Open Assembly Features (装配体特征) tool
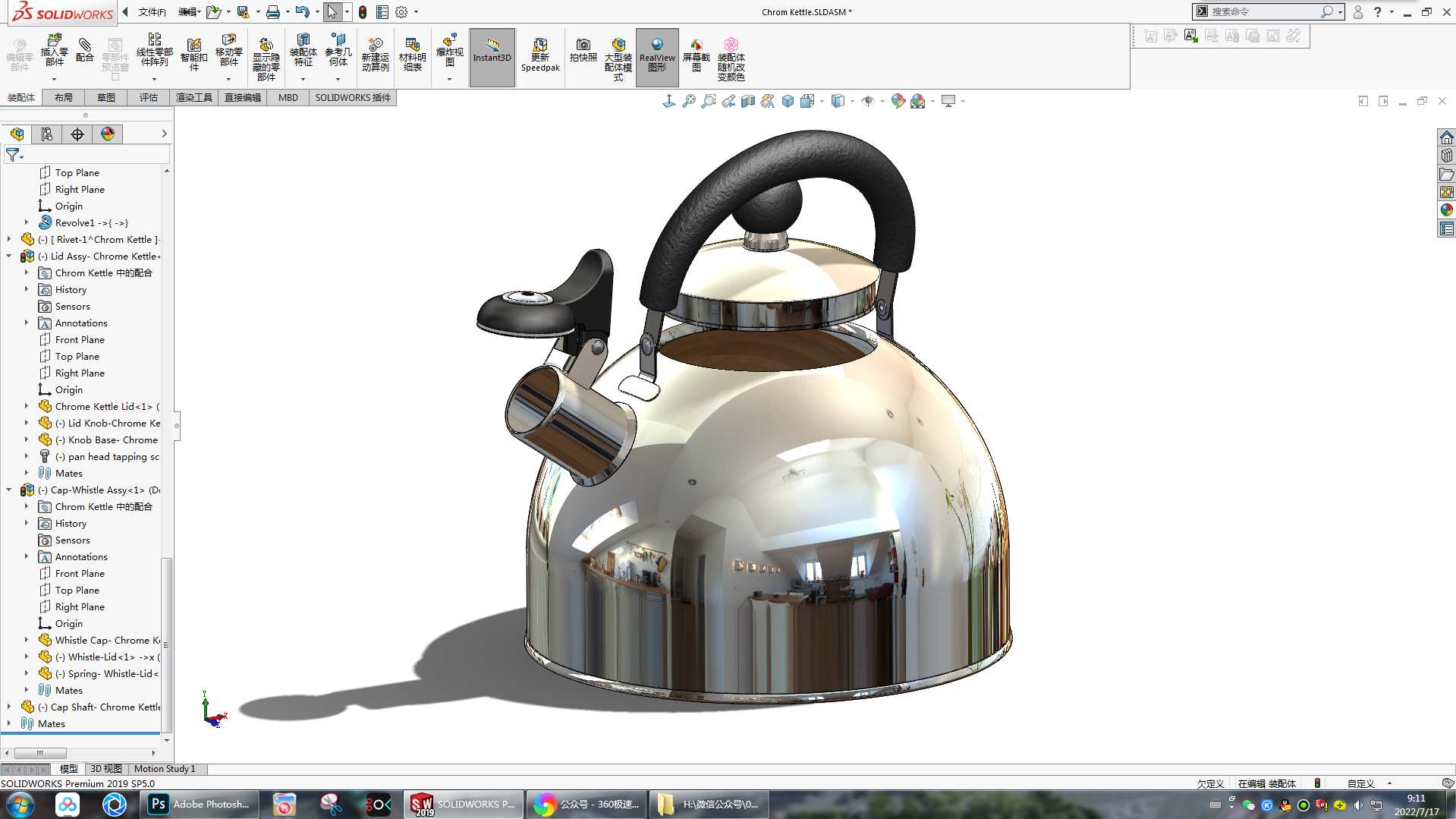Screen dimensions: 1456x819 (x=303, y=50)
